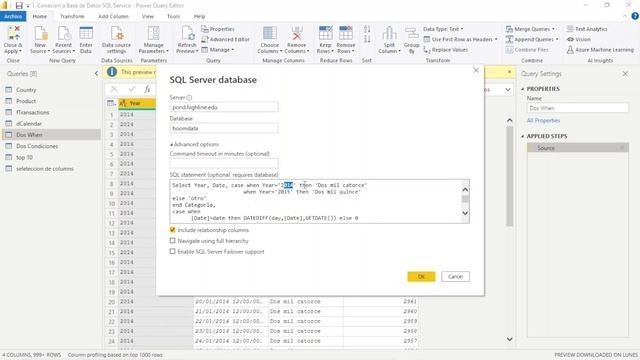The width and height of the screenshot is (640, 360).
Task: Open query Properties
Action: pos(218,29)
